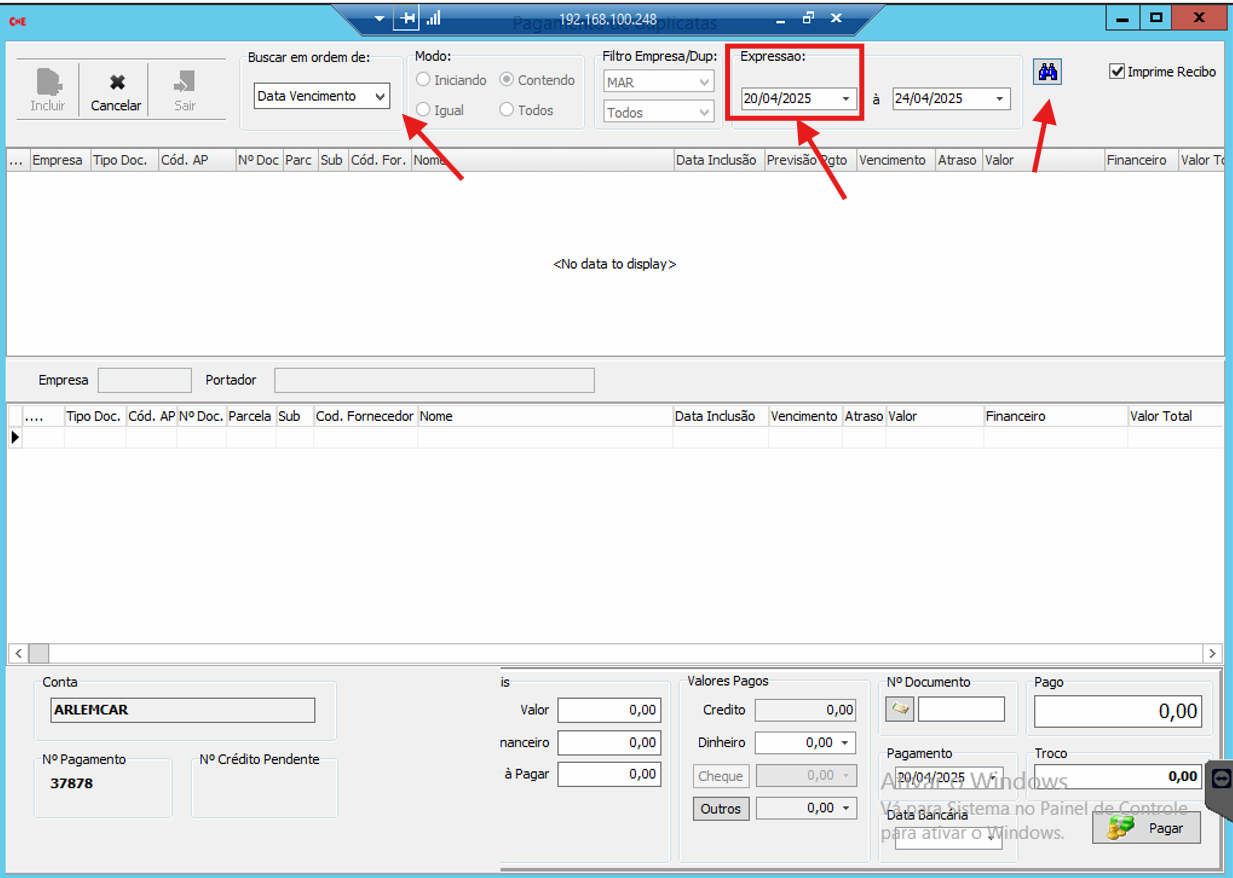This screenshot has width=1233, height=878.
Task: Click the Outros payment button
Action: coord(720,808)
